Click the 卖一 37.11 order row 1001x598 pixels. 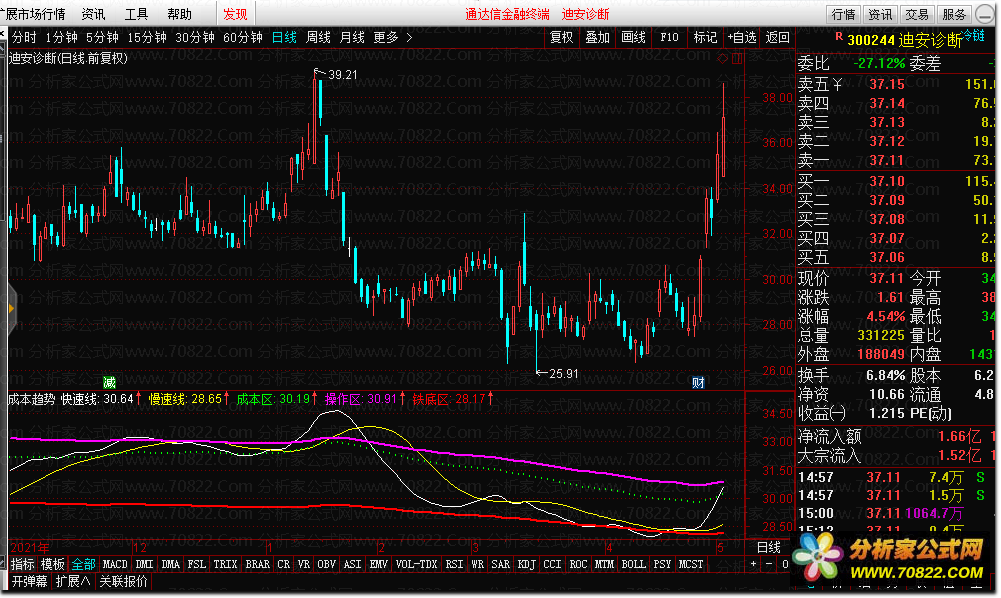[895, 160]
